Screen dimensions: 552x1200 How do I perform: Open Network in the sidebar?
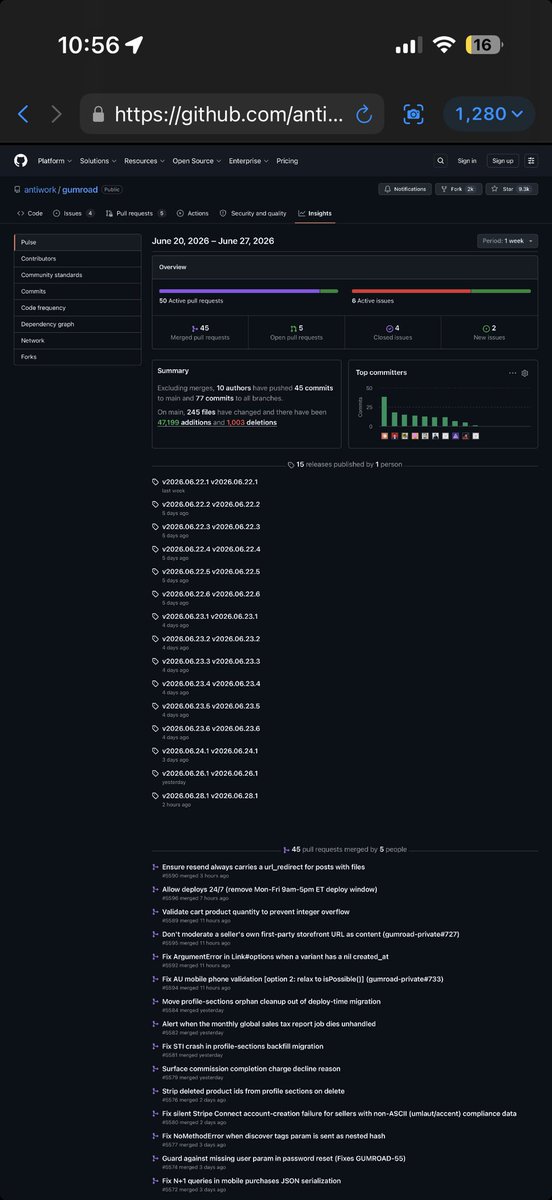click(78, 340)
